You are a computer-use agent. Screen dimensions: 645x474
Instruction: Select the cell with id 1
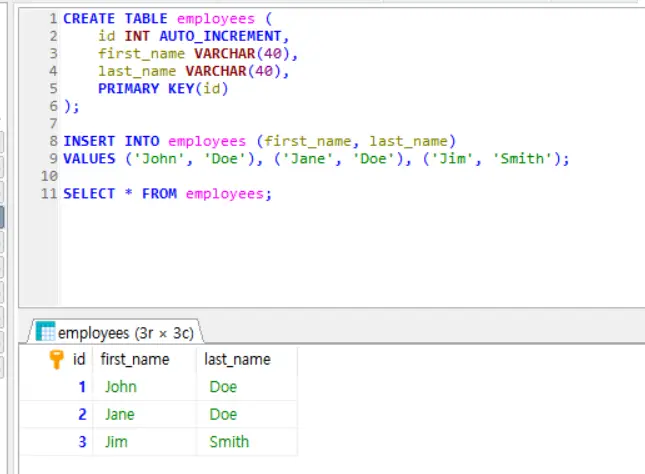point(56,387)
